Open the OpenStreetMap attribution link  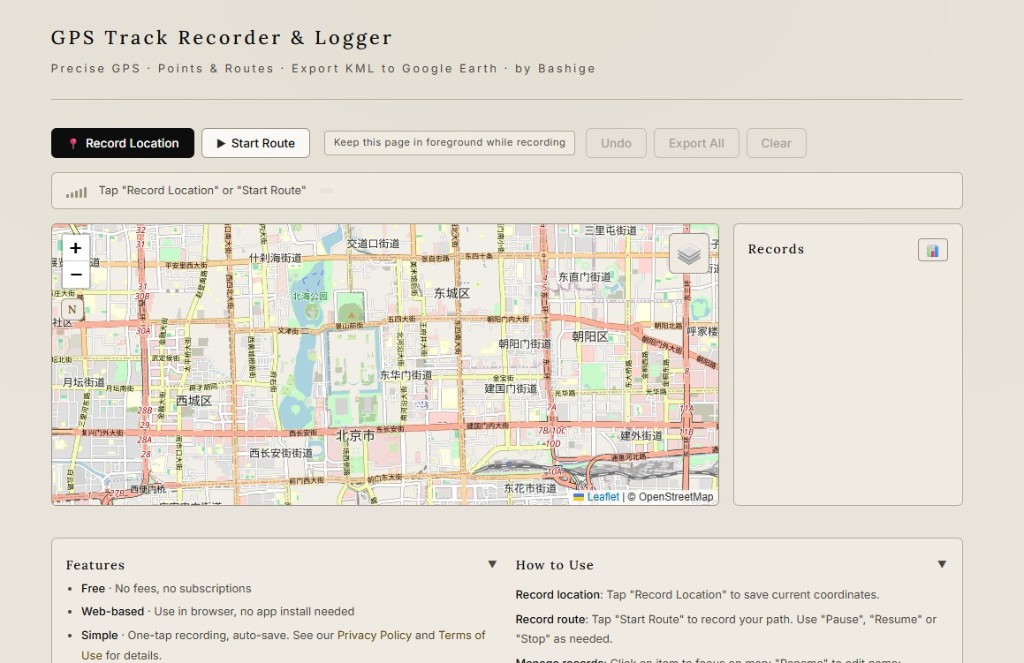676,497
